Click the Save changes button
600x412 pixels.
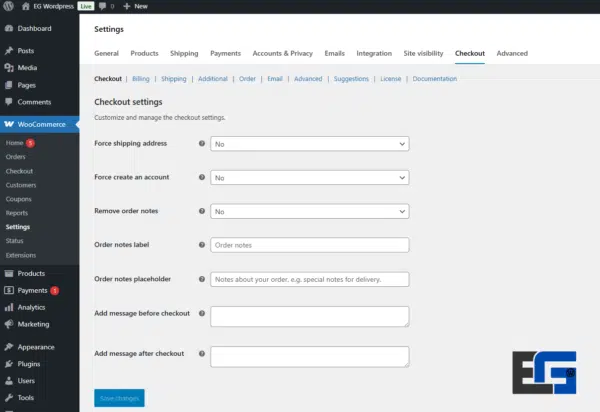tap(119, 399)
